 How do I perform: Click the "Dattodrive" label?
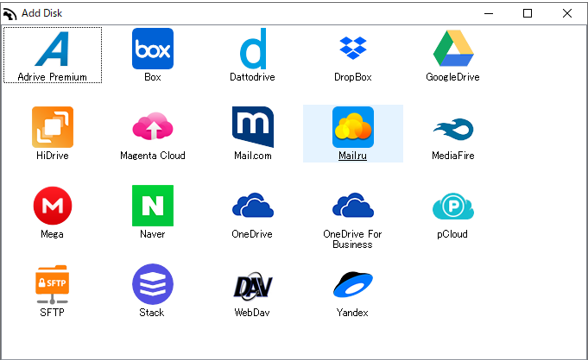coord(252,77)
